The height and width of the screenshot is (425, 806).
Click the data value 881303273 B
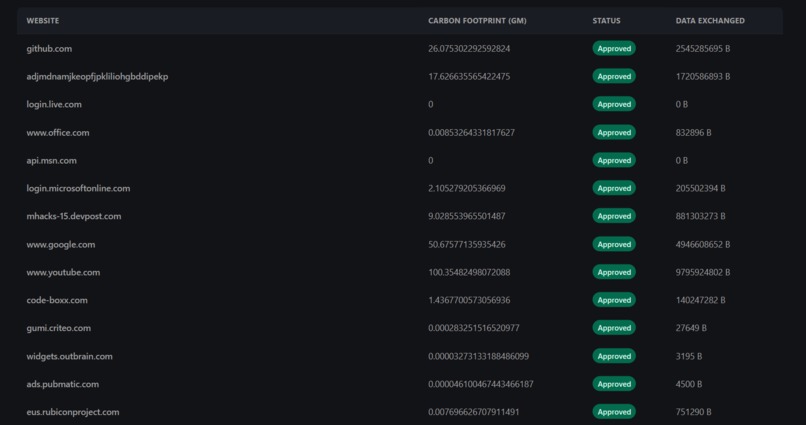tap(701, 216)
